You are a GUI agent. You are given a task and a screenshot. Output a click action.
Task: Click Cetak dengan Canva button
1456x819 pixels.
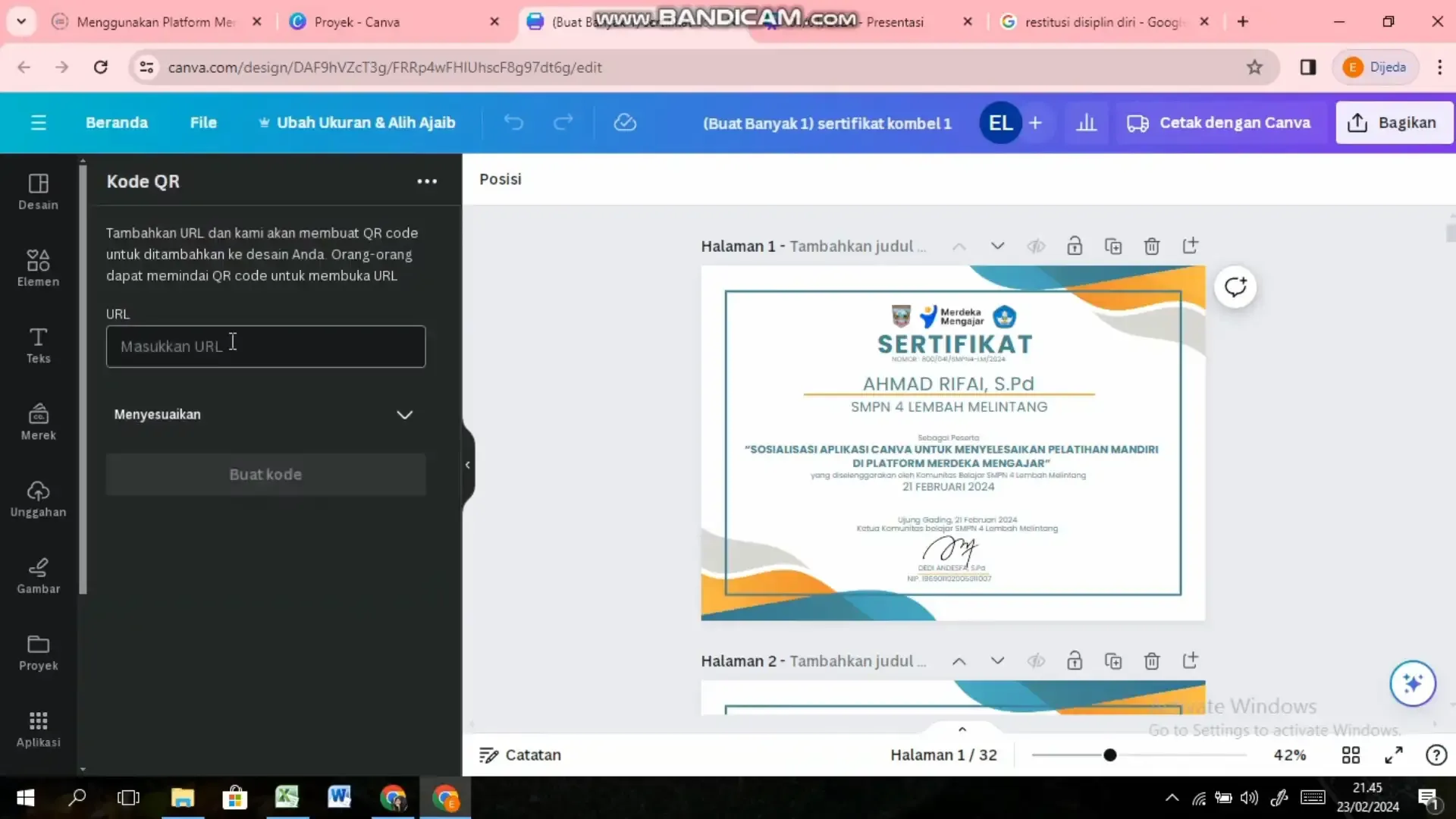pos(1219,123)
